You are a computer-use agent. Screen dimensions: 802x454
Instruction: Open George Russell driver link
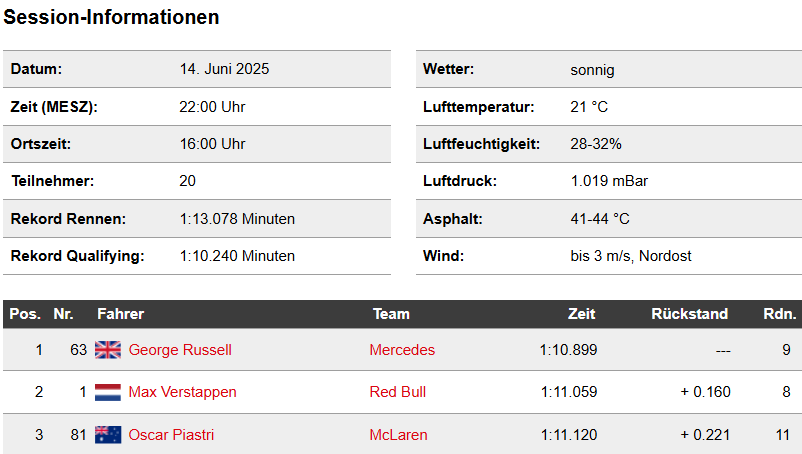point(180,350)
